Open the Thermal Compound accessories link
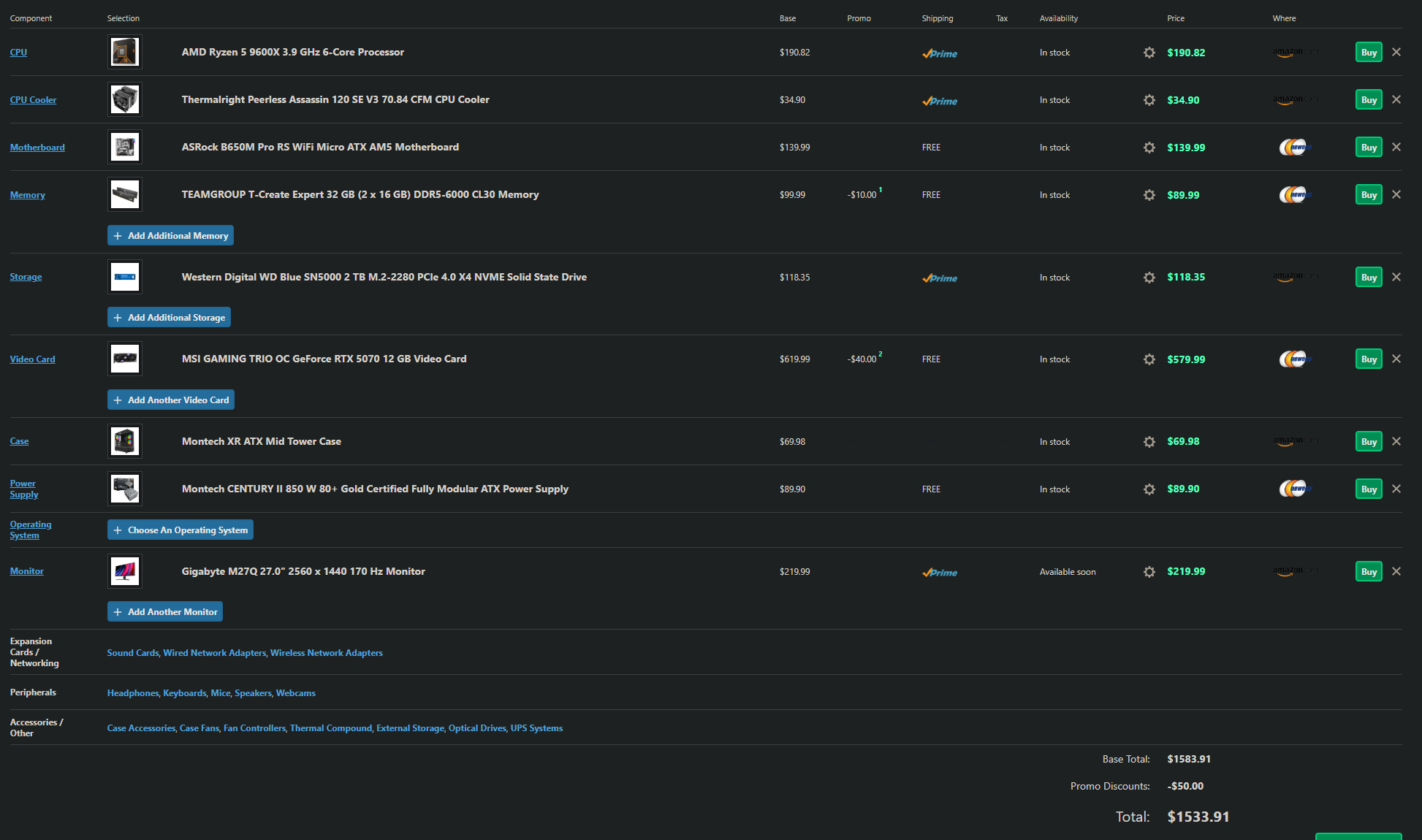 pyautogui.click(x=330, y=728)
